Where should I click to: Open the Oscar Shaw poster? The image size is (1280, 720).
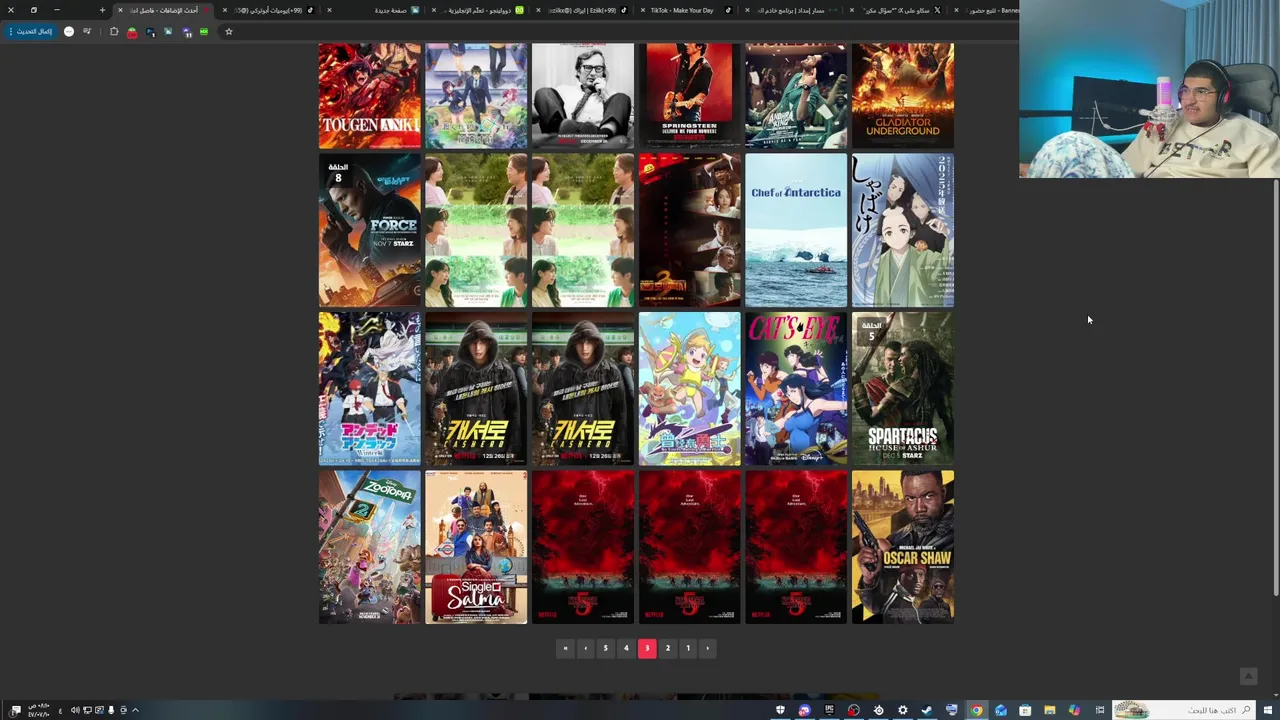point(902,547)
